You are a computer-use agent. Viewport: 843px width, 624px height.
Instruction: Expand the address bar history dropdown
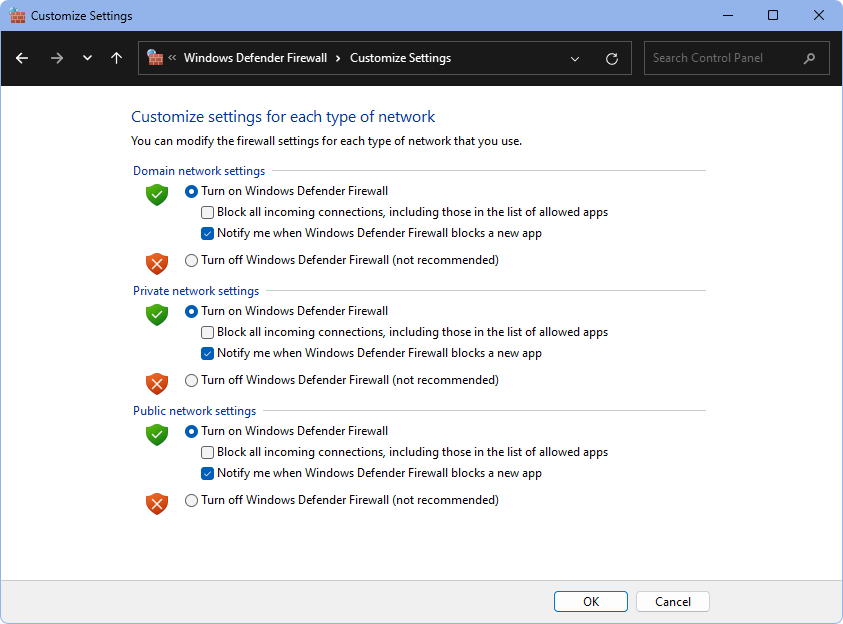(x=575, y=59)
